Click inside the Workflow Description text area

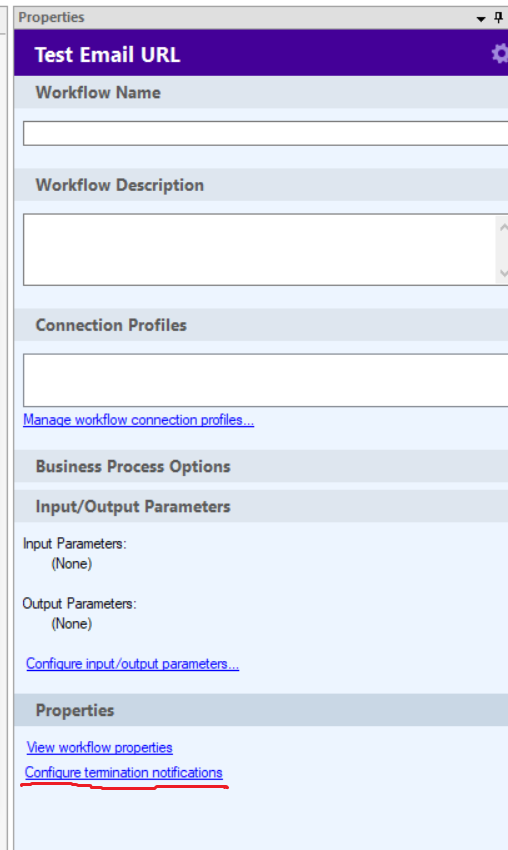259,249
